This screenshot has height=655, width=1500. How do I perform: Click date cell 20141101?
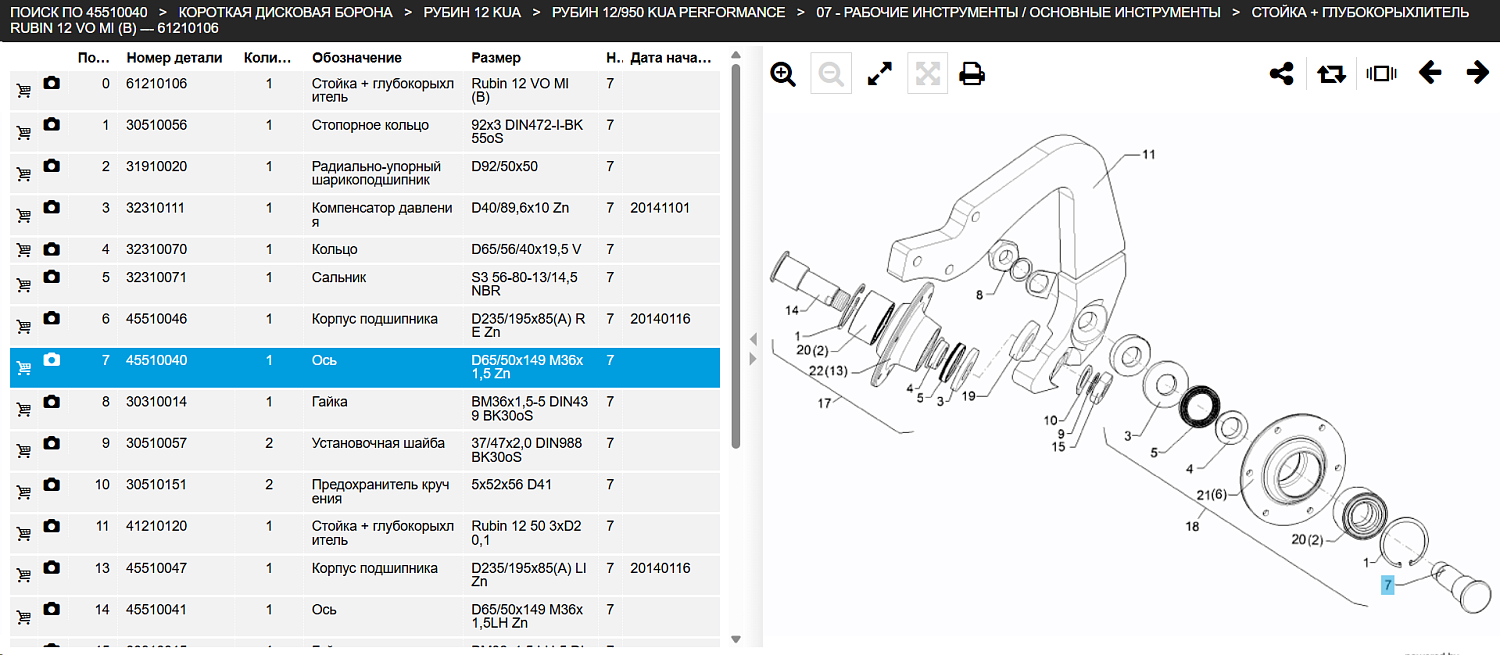[660, 208]
